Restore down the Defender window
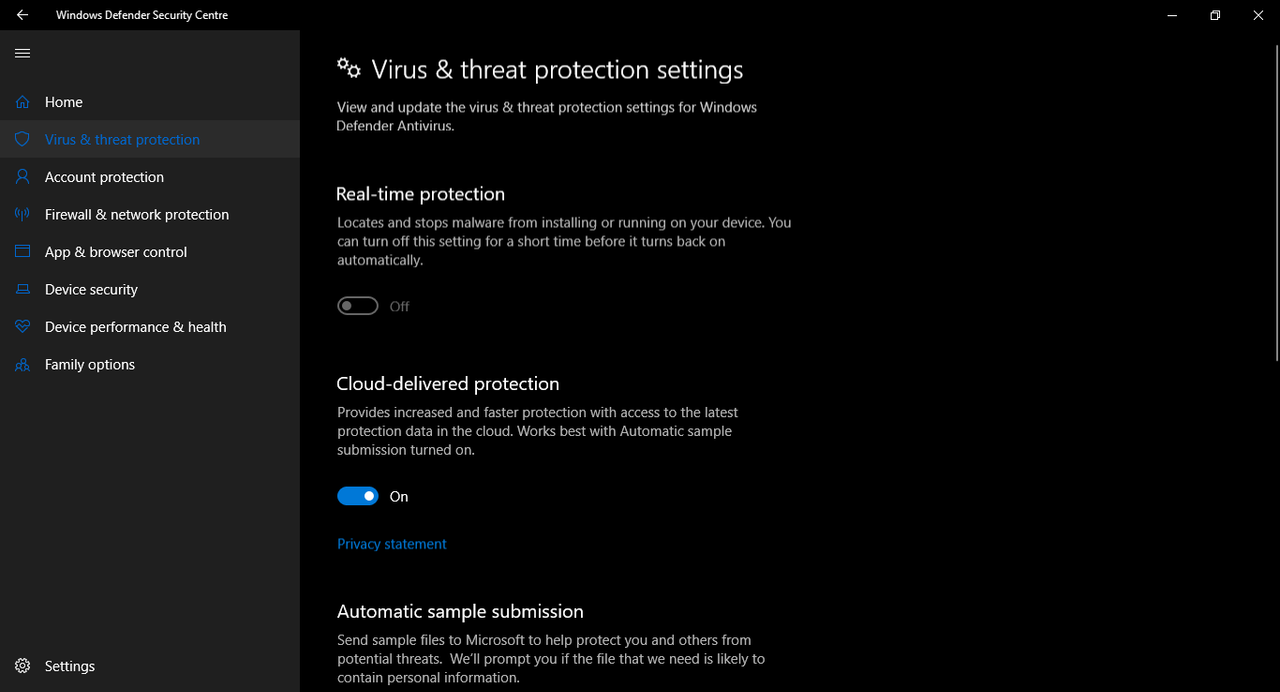Image resolution: width=1280 pixels, height=692 pixels. click(x=1215, y=15)
